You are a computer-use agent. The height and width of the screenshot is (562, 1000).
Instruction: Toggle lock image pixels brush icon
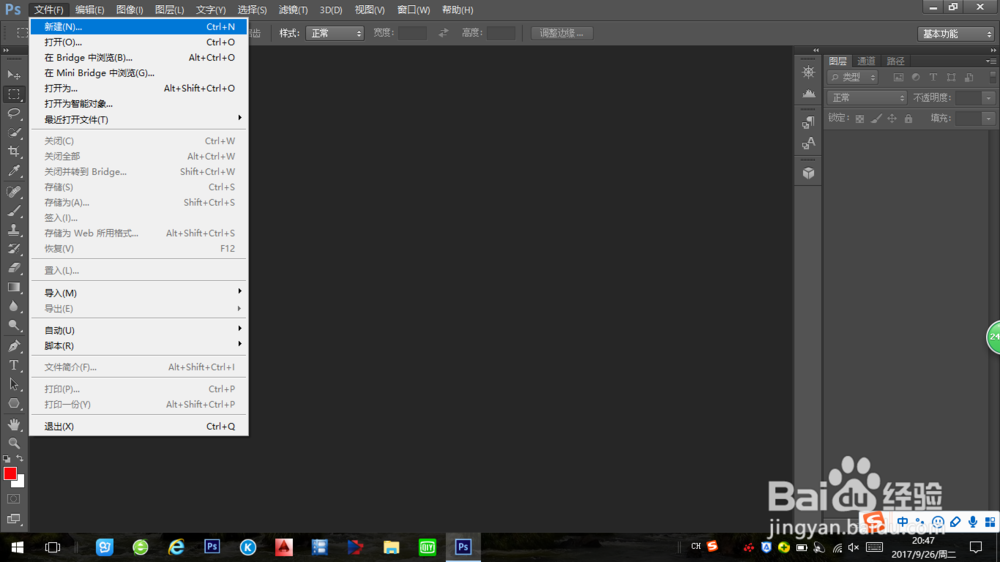pyautogui.click(x=876, y=119)
